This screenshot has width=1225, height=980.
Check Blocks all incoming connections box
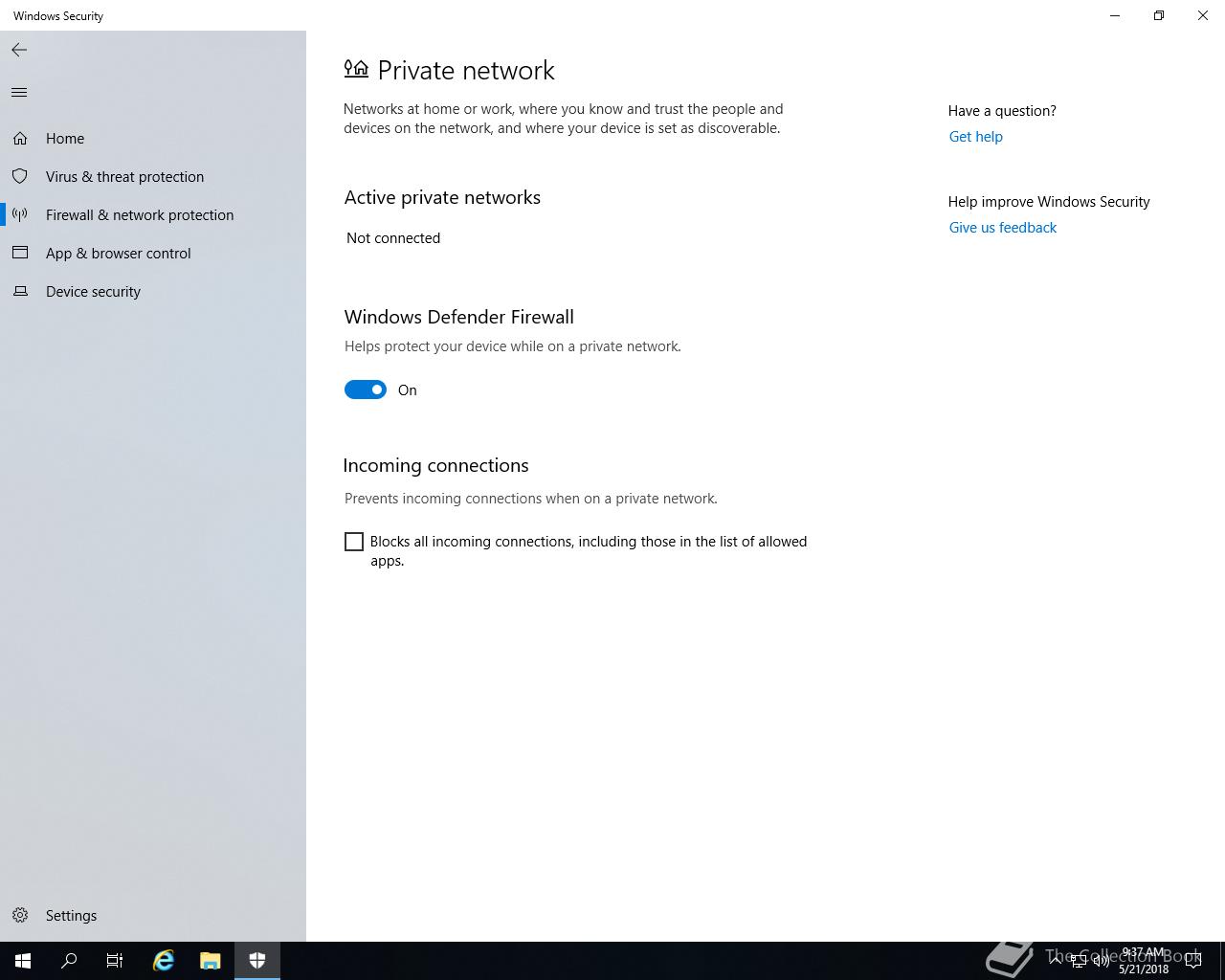tap(354, 542)
